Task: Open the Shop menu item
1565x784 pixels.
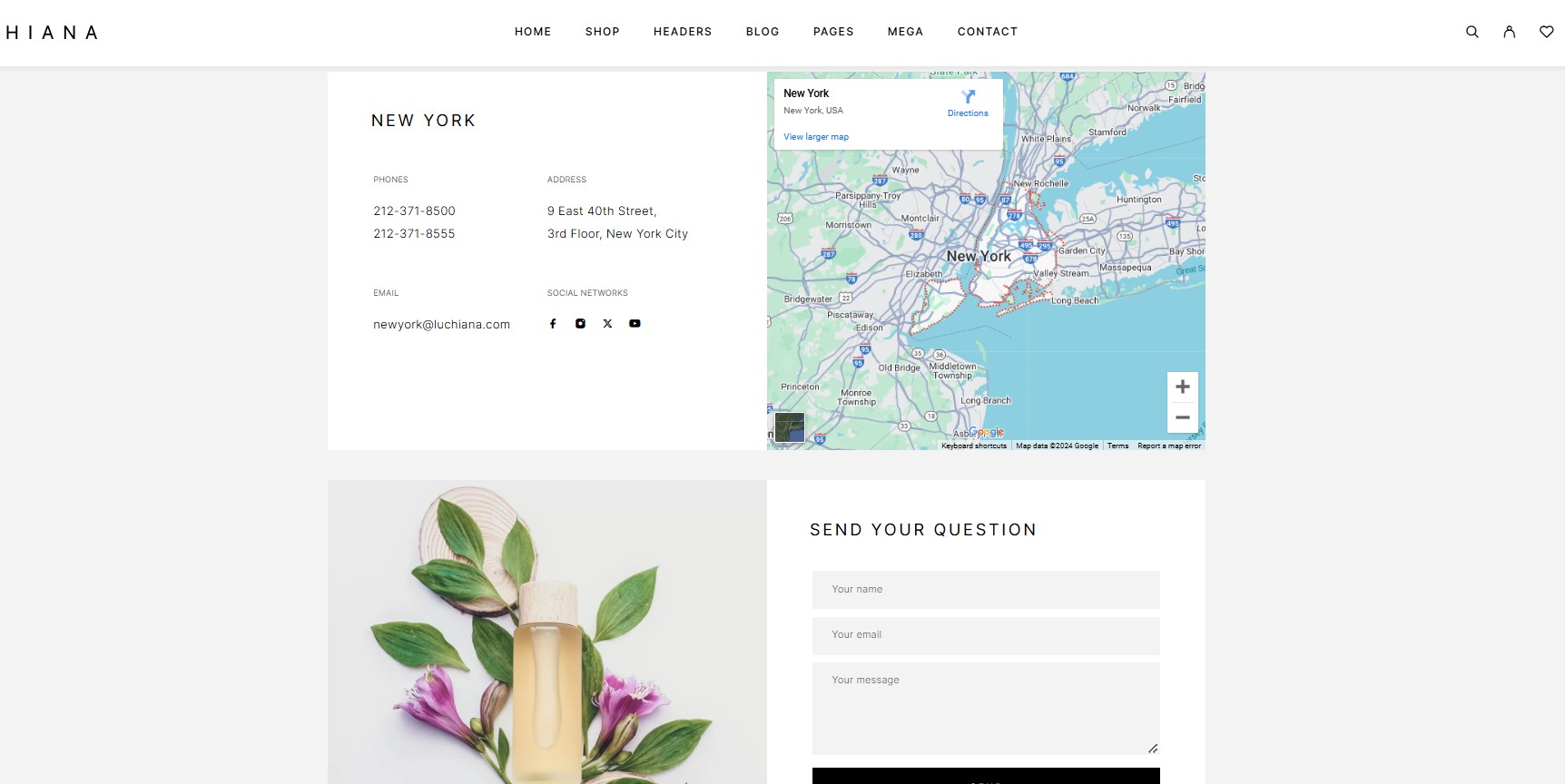Action: [603, 32]
